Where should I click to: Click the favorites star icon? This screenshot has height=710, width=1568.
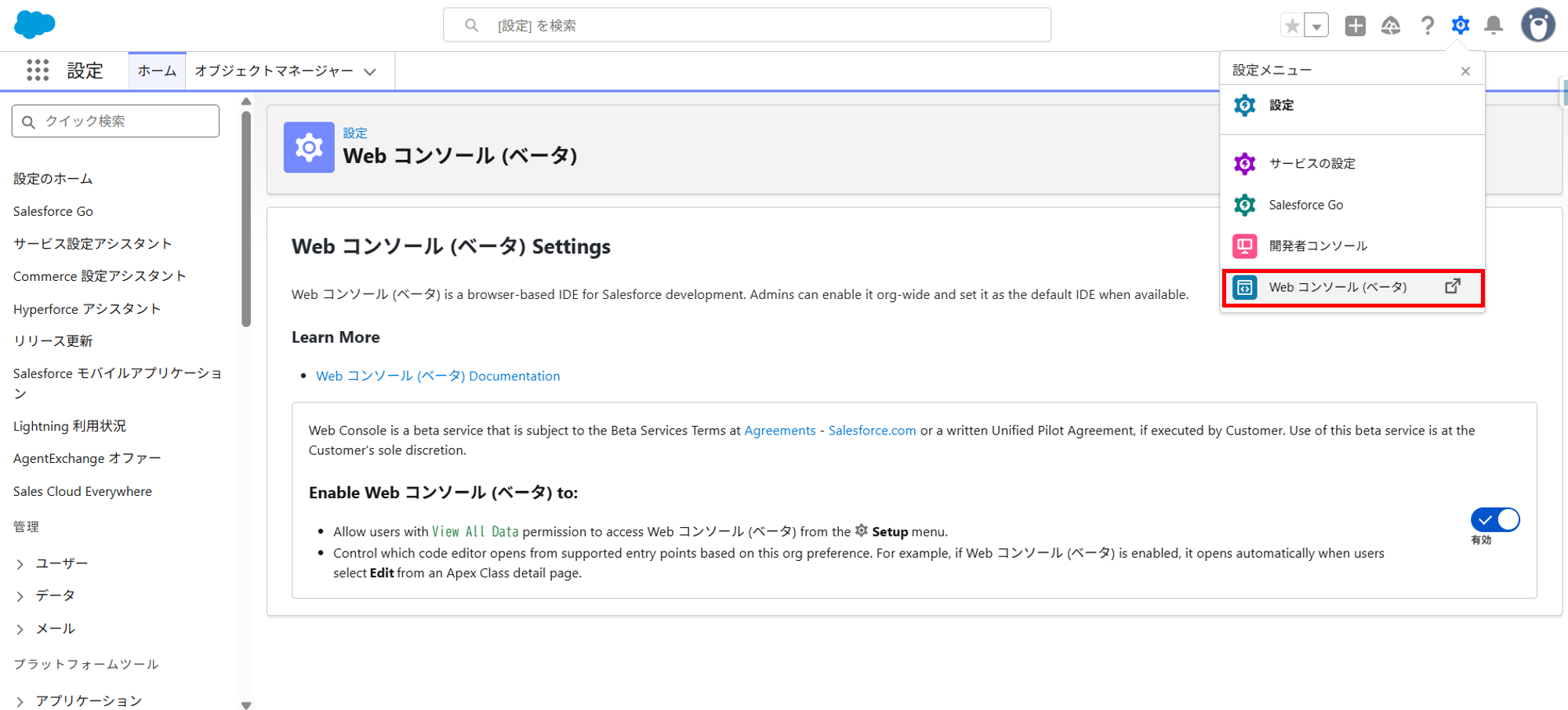pos(1292,26)
